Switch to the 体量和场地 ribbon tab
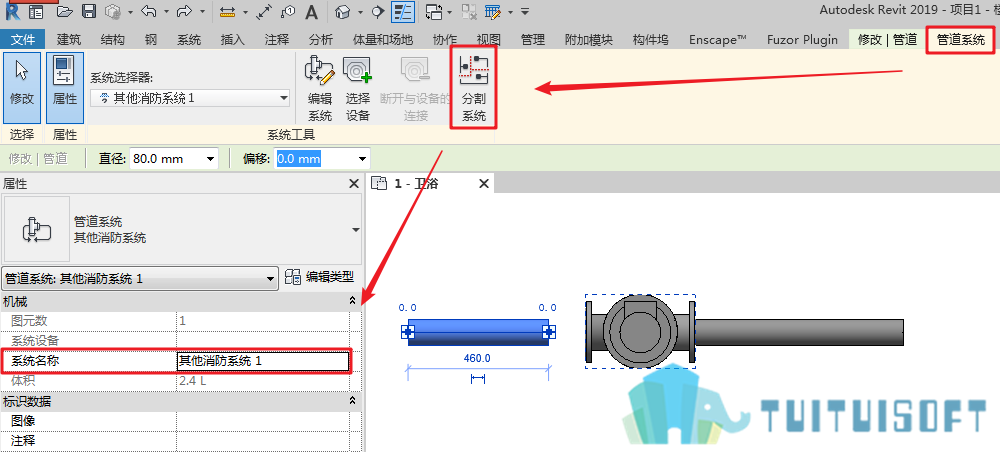The width and height of the screenshot is (1000, 452). 383,40
